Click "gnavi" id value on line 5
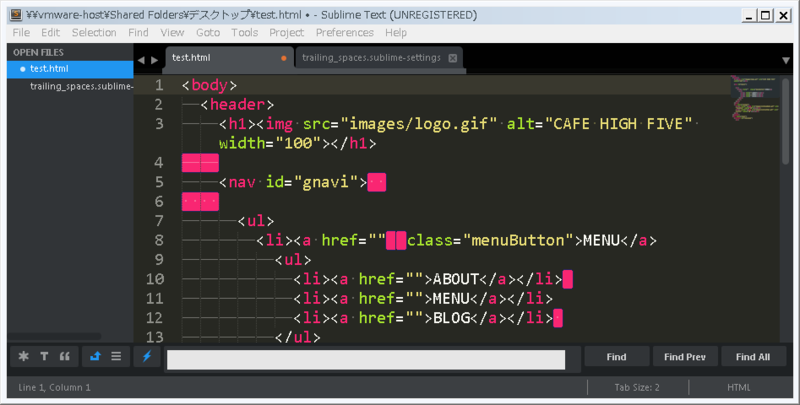Viewport: 800px width, 405px height. point(331,182)
